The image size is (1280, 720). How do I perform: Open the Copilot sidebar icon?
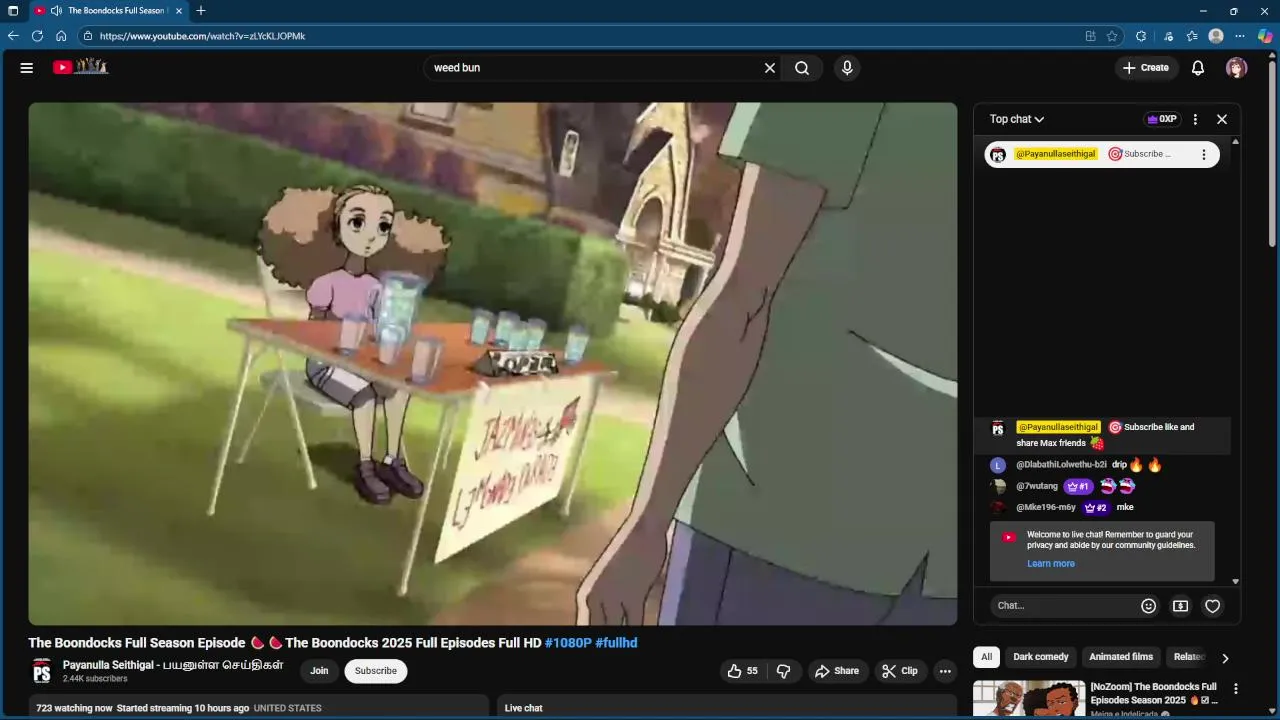point(1265,36)
